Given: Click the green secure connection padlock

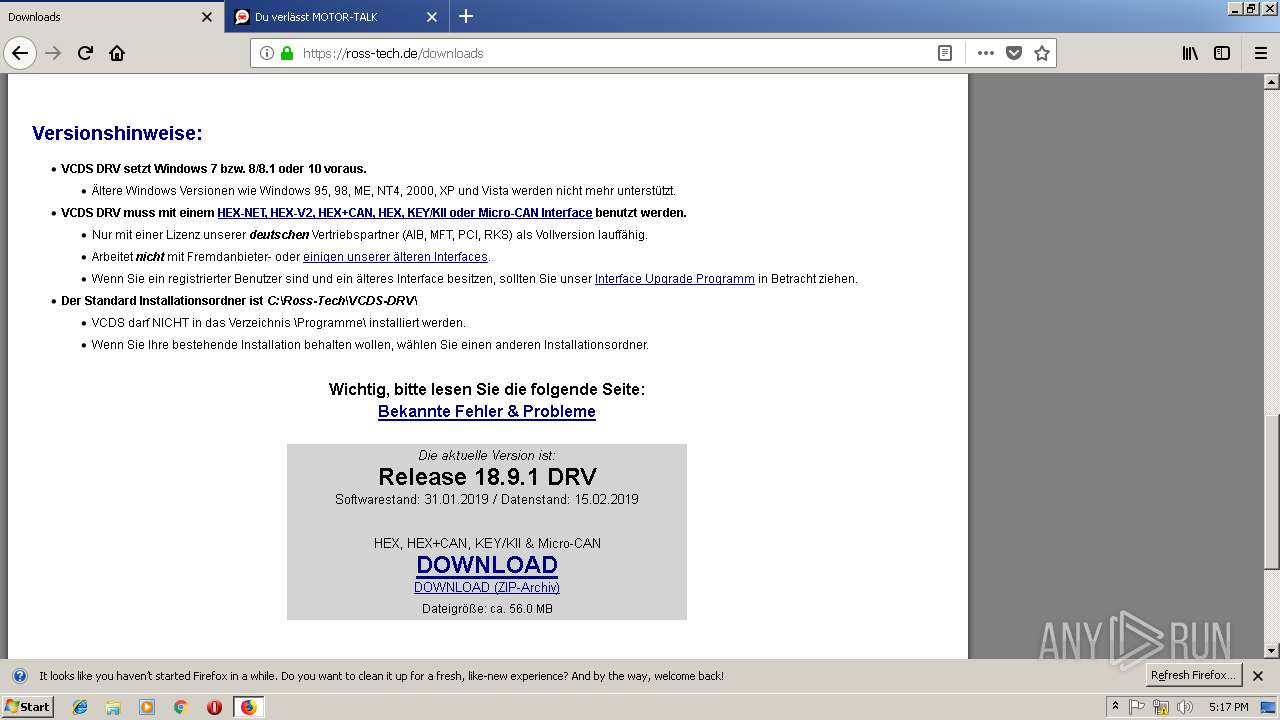Looking at the screenshot, I should point(287,53).
